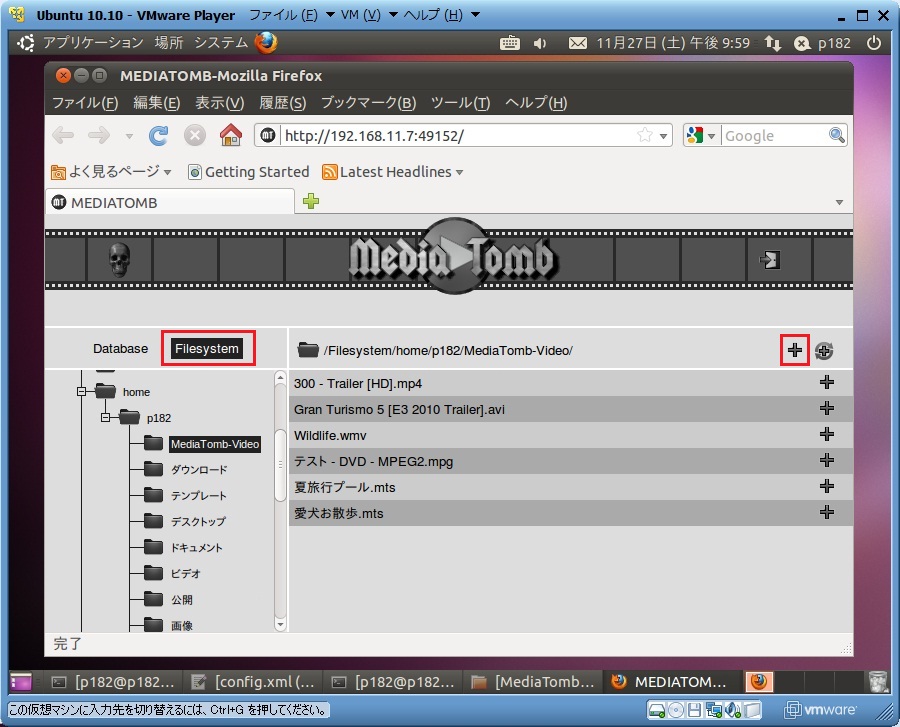Click the tree scrollbar down arrow
900x727 pixels.
coord(280,624)
